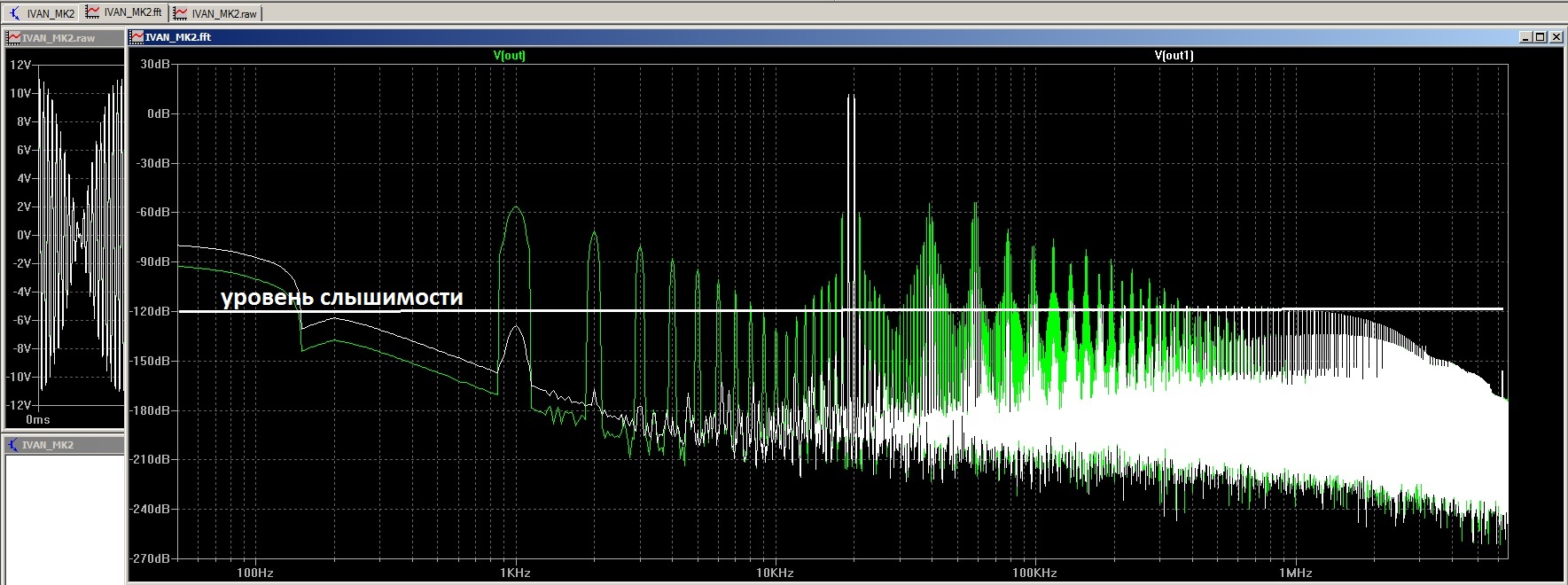Maximize the IVAN_MK2.fft plot window
Viewport: 1568px width, 585px height.
1541,37
